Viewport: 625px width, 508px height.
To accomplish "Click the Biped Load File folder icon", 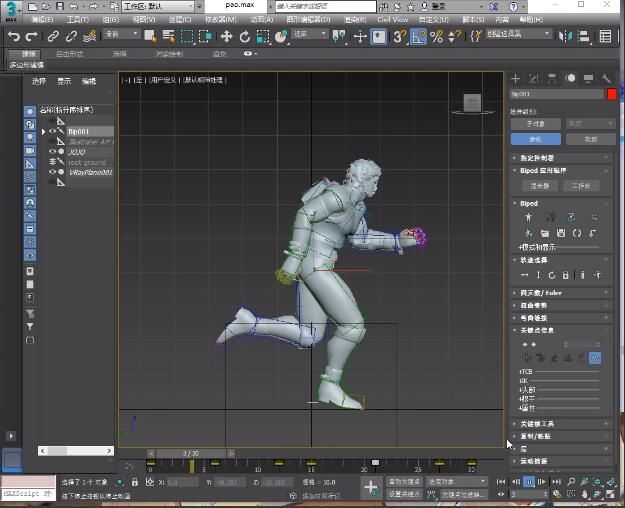I will 545,233.
